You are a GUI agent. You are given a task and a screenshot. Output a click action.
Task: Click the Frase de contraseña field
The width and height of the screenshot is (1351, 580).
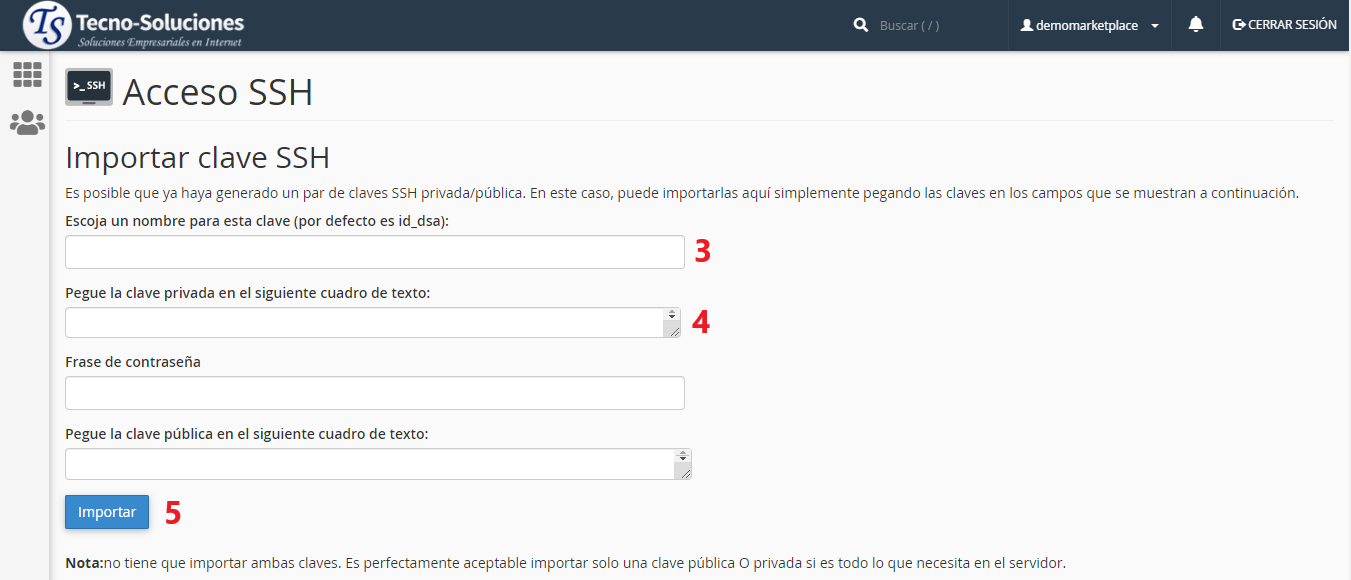(x=374, y=393)
